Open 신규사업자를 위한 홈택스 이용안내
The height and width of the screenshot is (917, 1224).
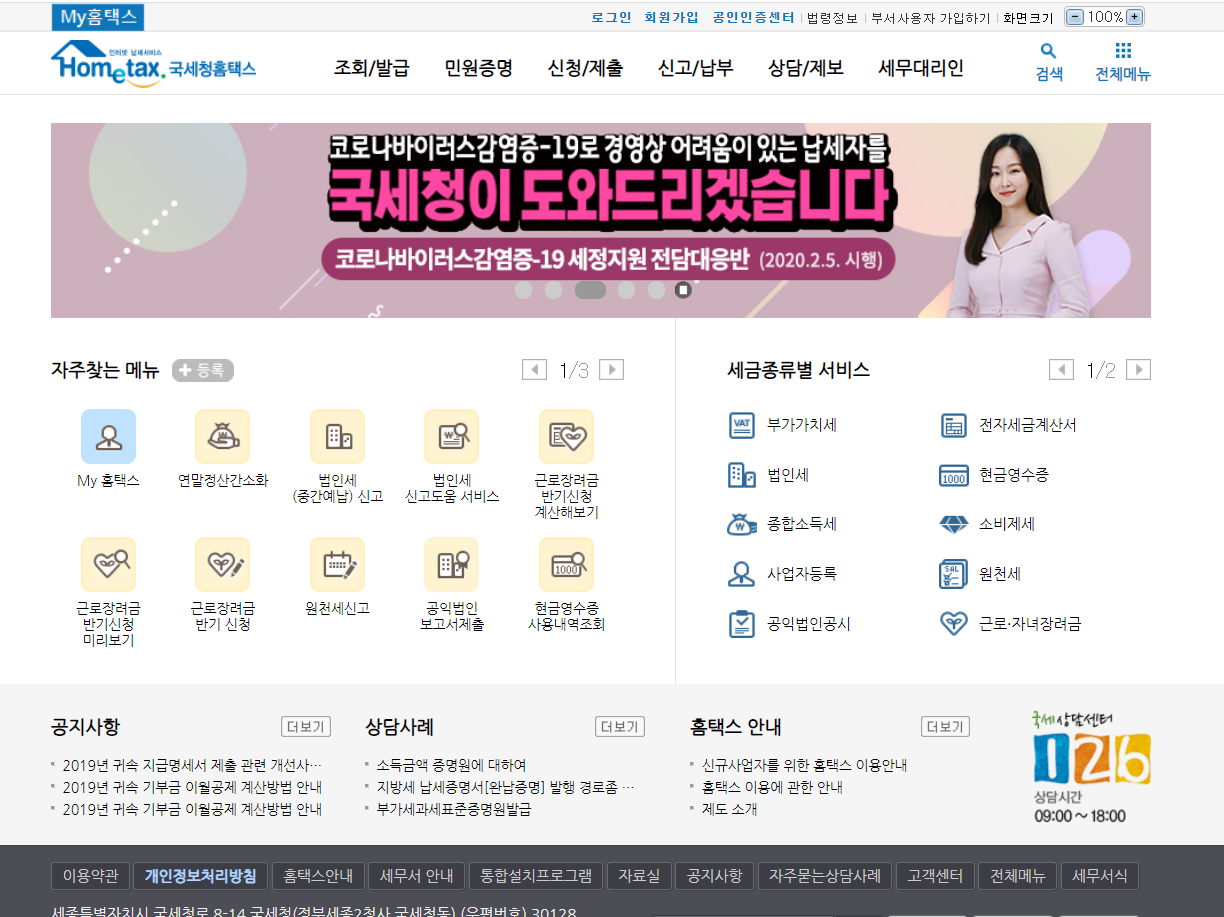click(804, 765)
